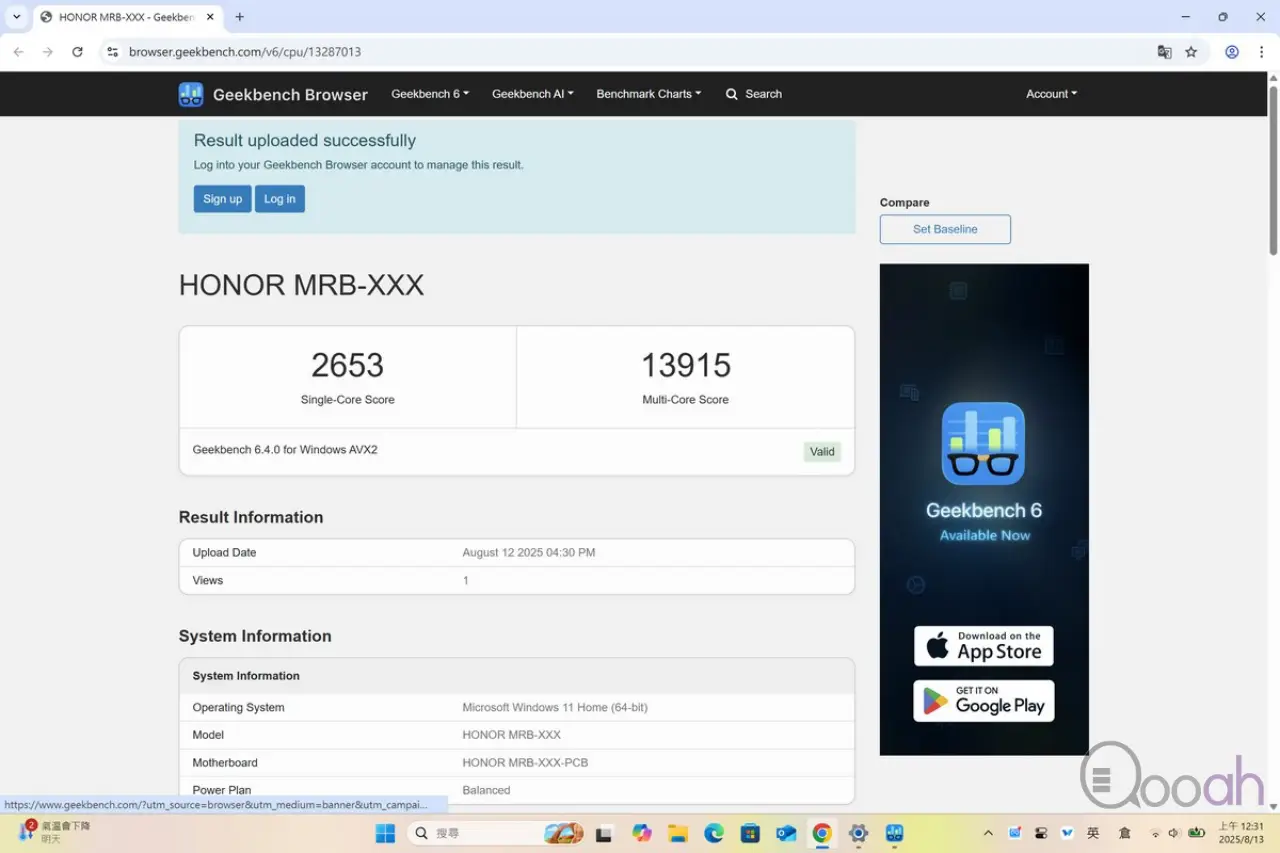Viewport: 1280px width, 853px height.
Task: Bookmark this page with the star icon
Action: point(1191,52)
